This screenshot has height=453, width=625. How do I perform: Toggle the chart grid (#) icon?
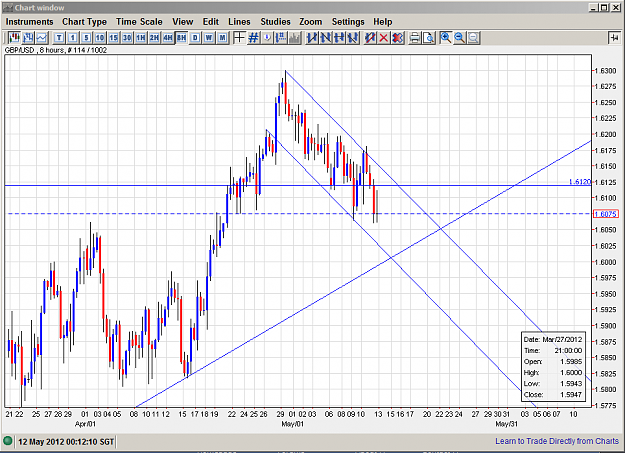(253, 38)
